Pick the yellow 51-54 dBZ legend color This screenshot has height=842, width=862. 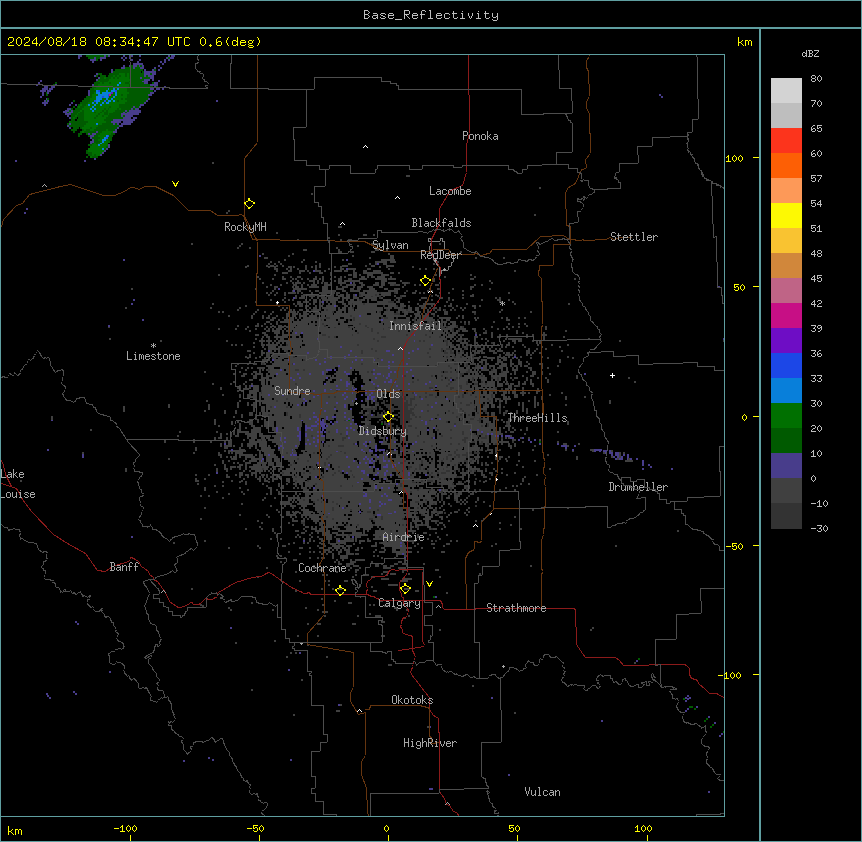786,215
